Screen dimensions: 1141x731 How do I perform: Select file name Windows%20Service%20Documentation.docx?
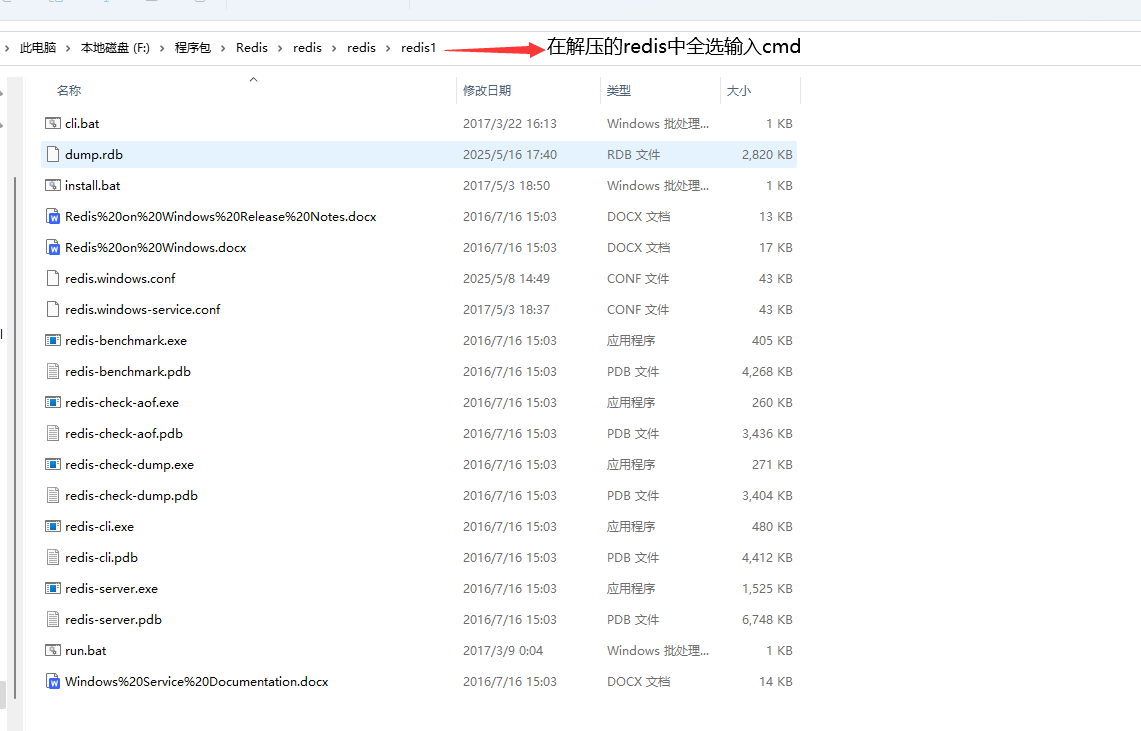click(x=196, y=682)
